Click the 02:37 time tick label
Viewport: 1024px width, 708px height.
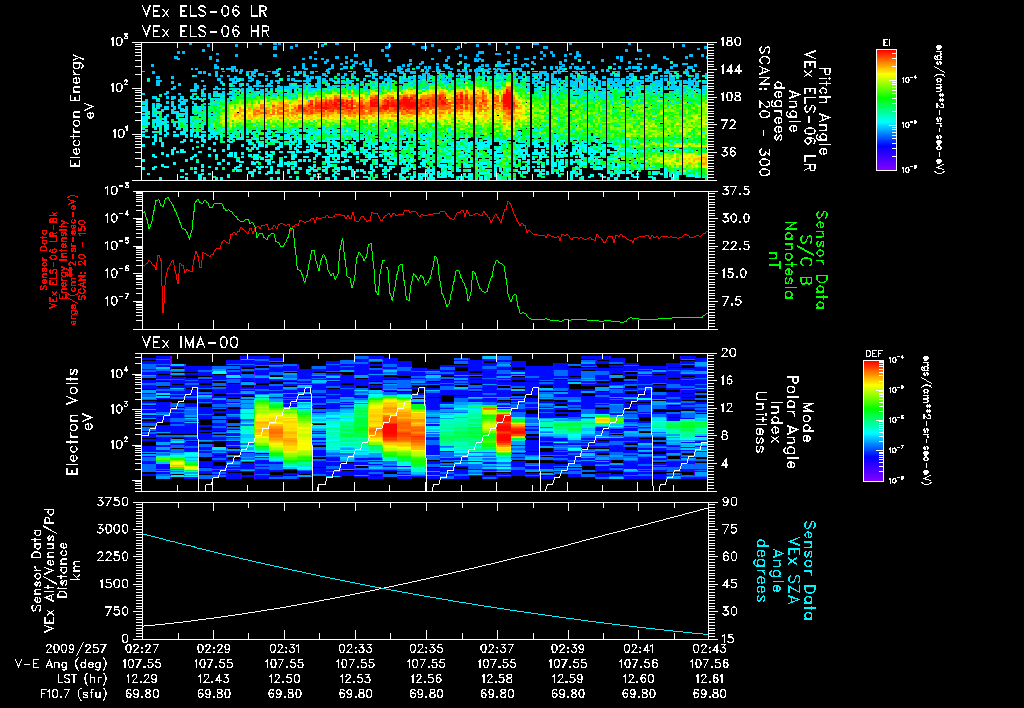497,649
